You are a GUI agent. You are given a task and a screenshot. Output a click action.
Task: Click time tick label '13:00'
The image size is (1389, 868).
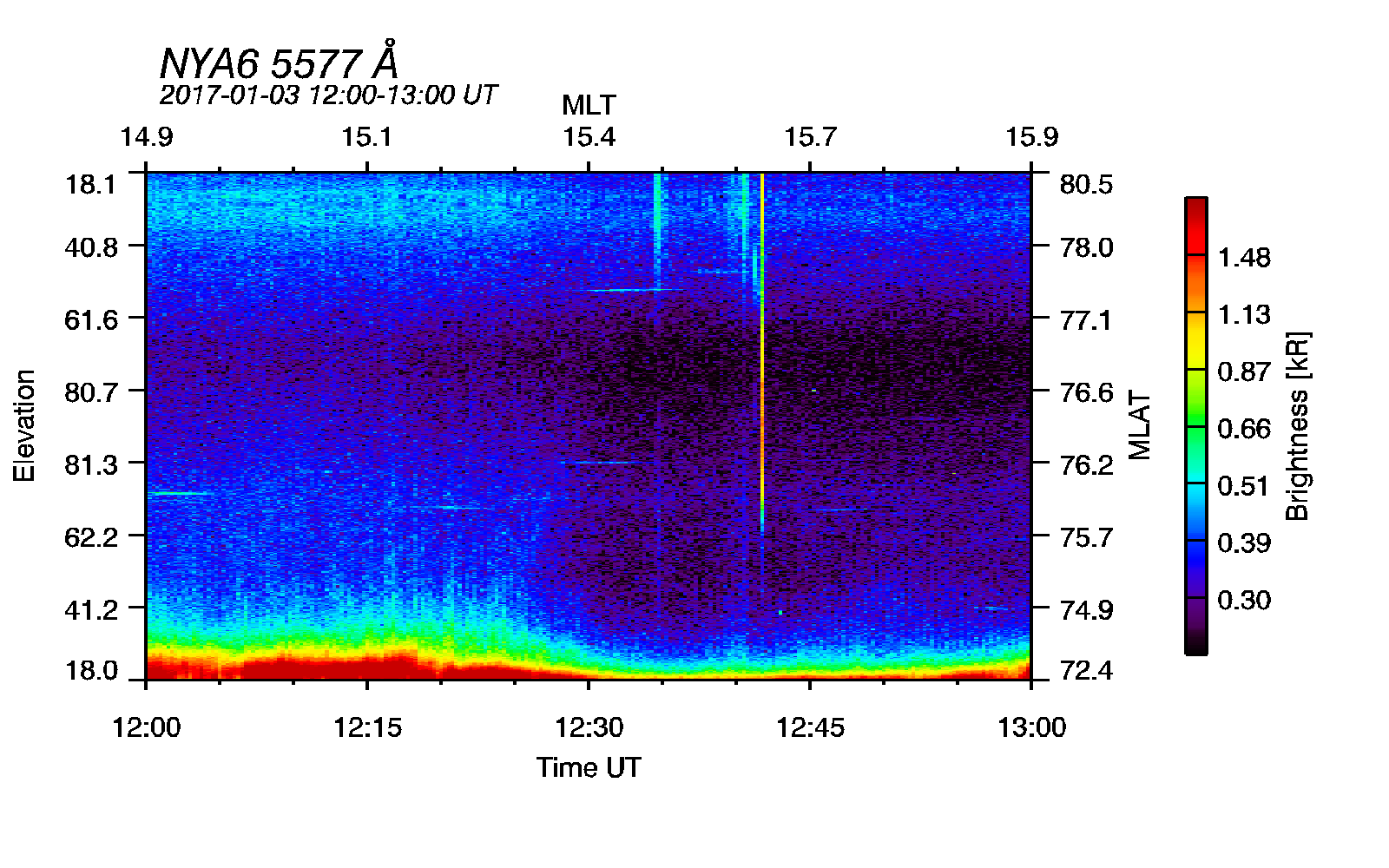click(x=1031, y=727)
